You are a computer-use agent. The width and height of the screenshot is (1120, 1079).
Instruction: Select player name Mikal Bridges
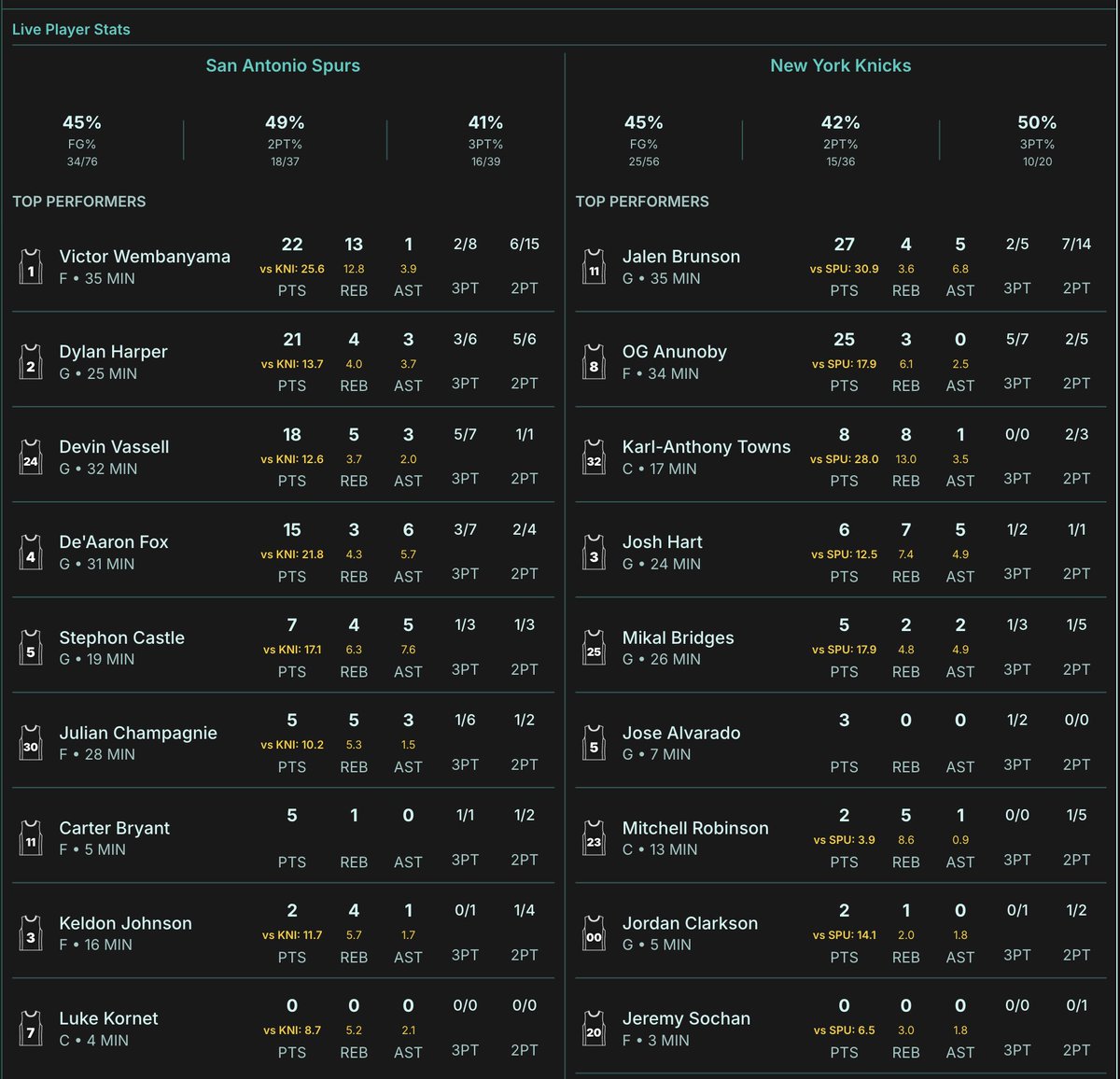[x=678, y=638]
